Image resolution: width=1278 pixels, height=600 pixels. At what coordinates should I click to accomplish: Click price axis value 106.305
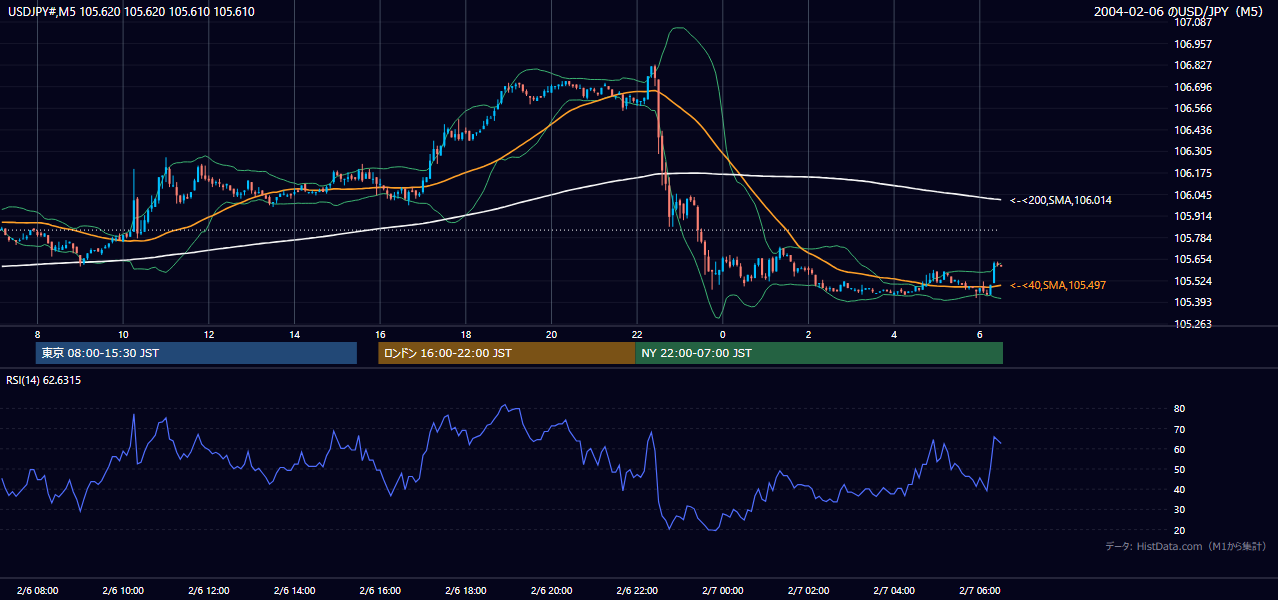click(1192, 152)
